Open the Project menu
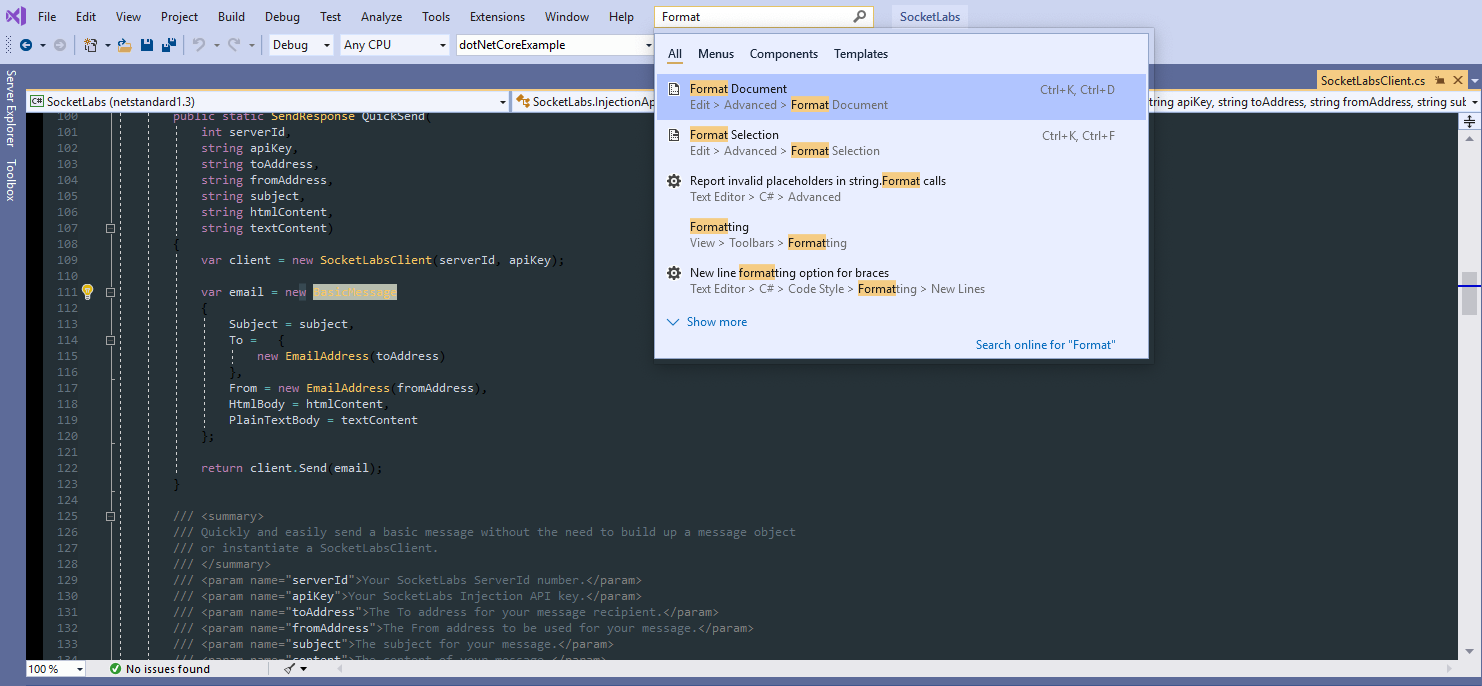The image size is (1482, 686). click(x=179, y=17)
